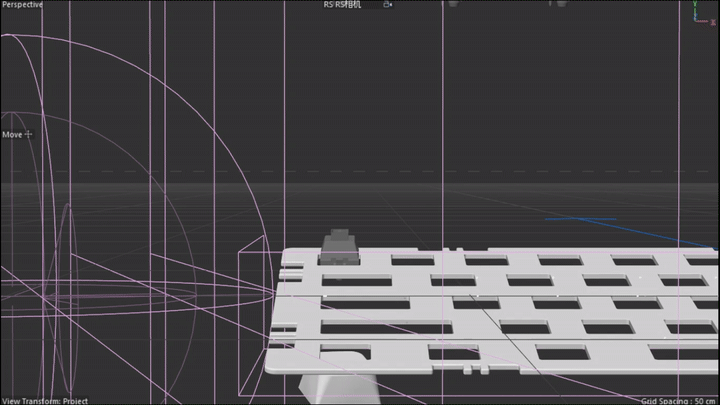Click the camera icon beside the RS camera label
Image resolution: width=720 pixels, height=405 pixels.
click(388, 5)
